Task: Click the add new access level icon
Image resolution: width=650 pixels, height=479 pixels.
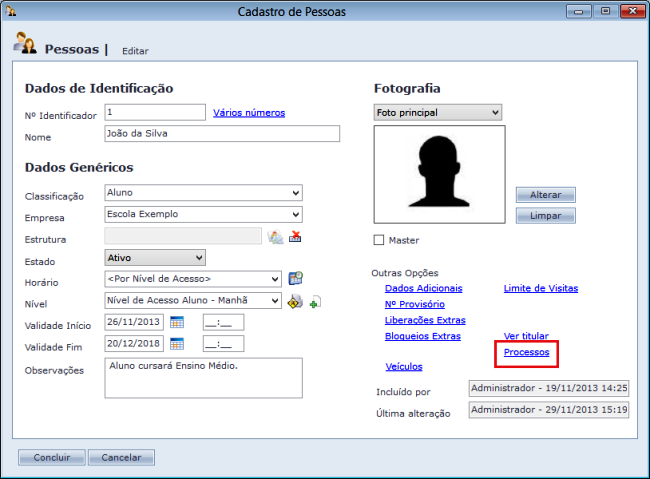Action: 314,302
